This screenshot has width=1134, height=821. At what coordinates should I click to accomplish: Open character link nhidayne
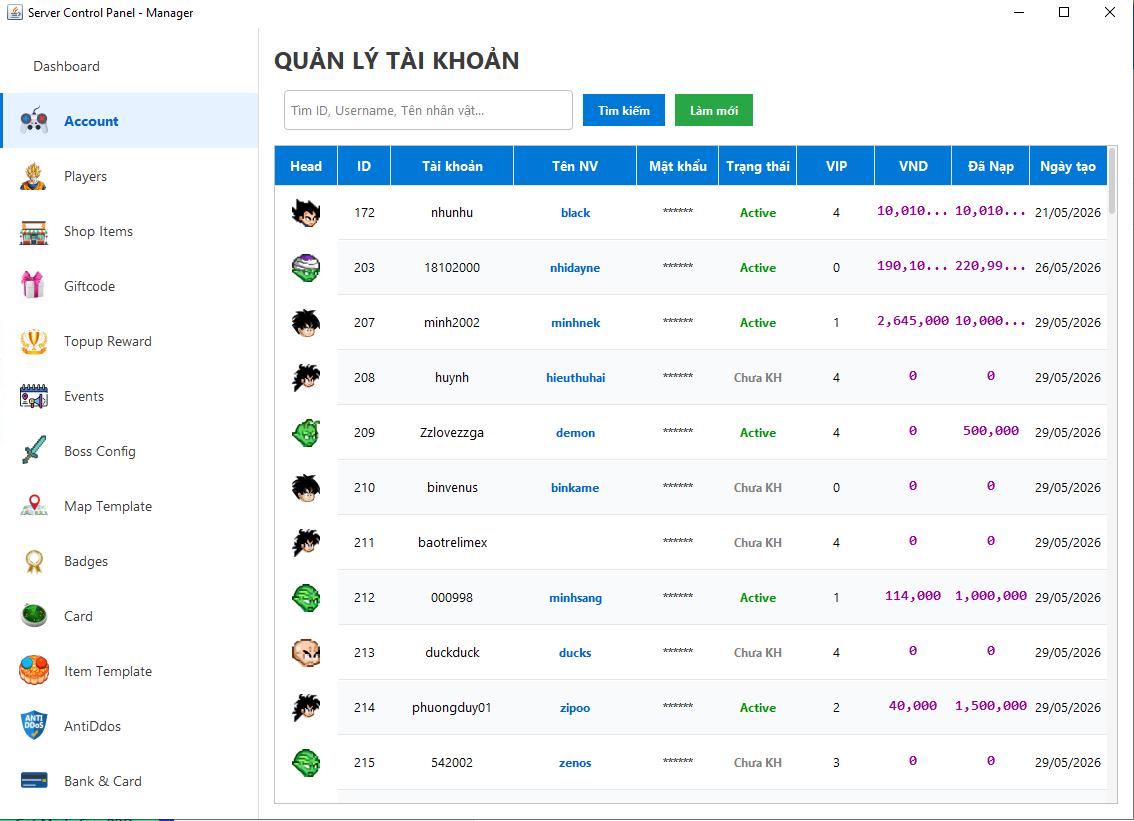575,268
